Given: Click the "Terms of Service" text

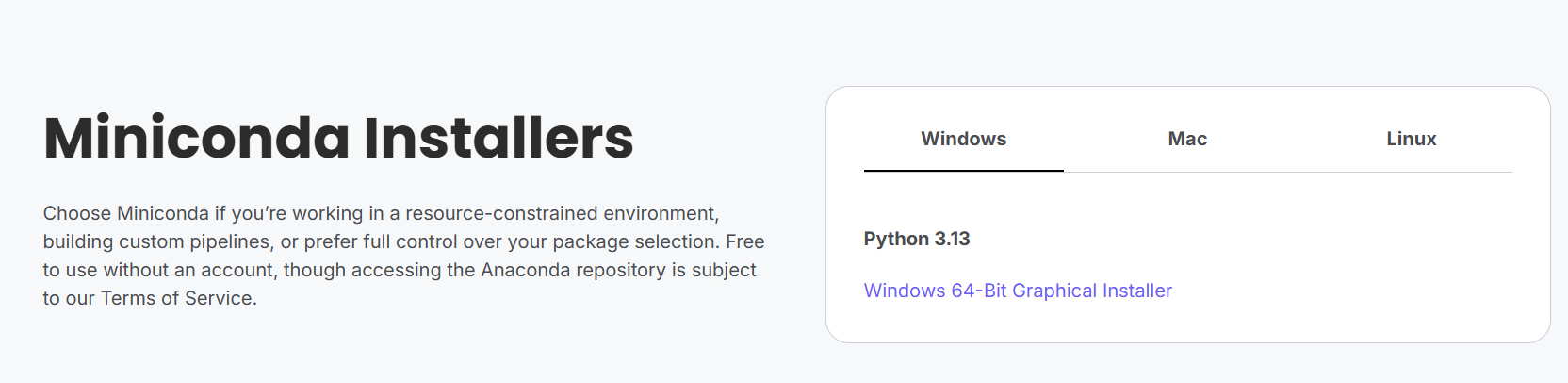Looking at the screenshot, I should pyautogui.click(x=177, y=298).
